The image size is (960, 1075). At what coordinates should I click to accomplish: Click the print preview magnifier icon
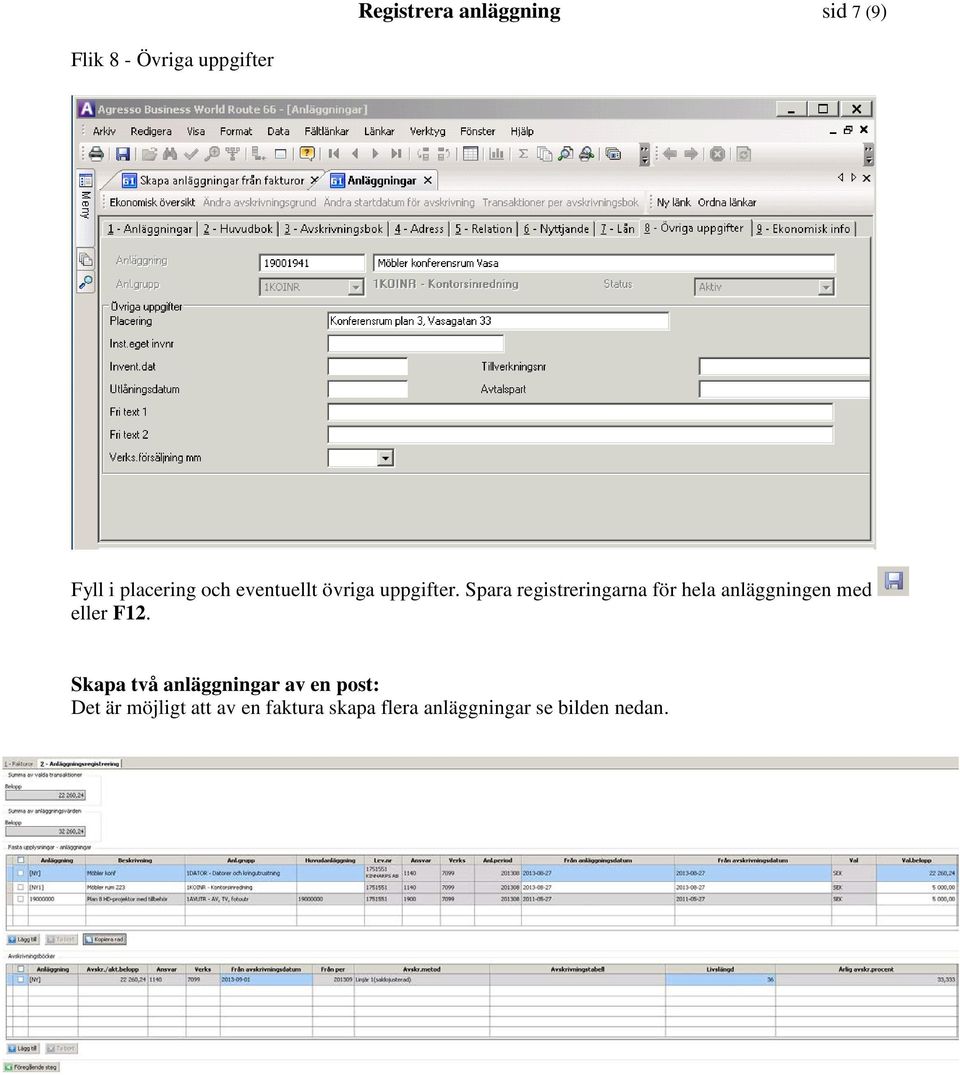point(565,154)
